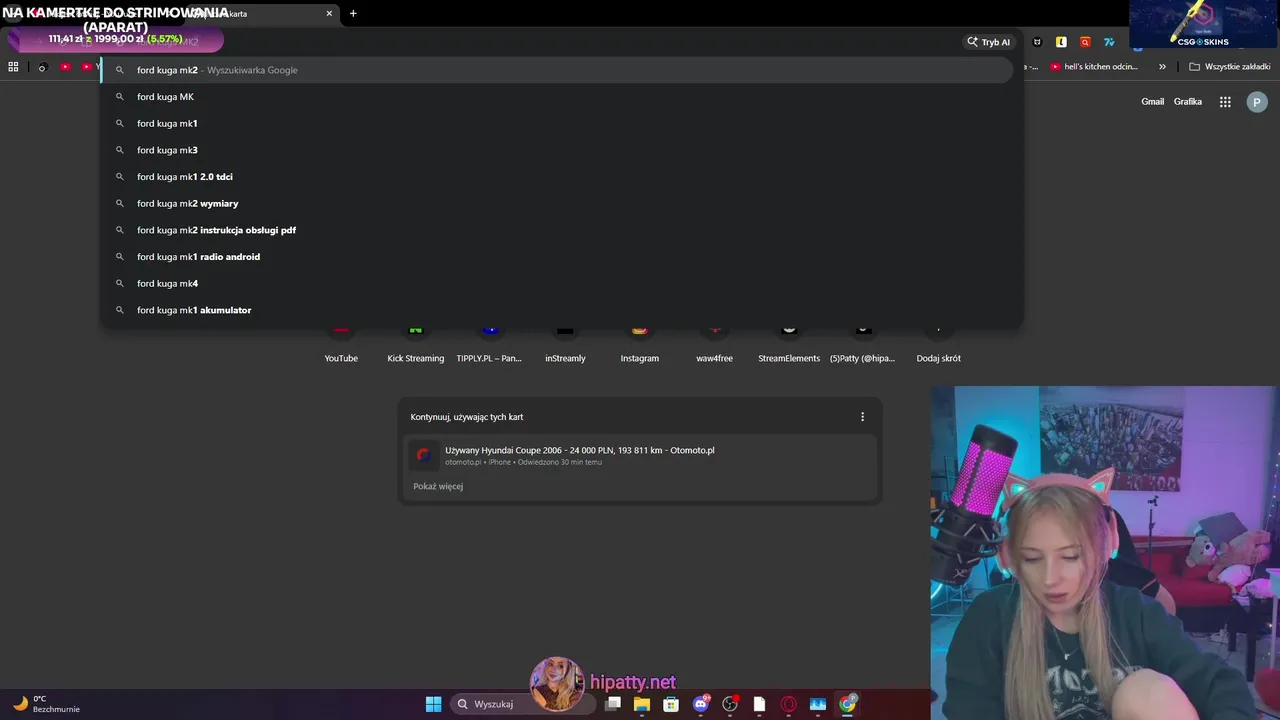
Task: Open the Instagram shortcut tile
Action: [x=640, y=345]
